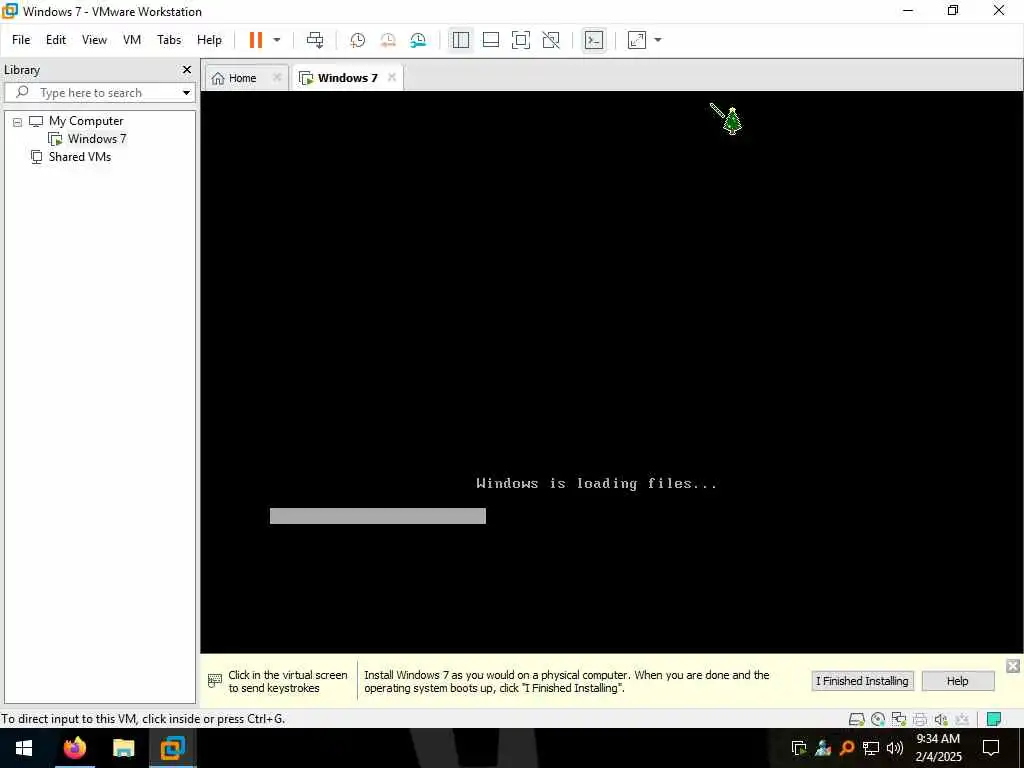1024x768 pixels.
Task: Toggle the Show library sidebar icon
Action: click(460, 40)
